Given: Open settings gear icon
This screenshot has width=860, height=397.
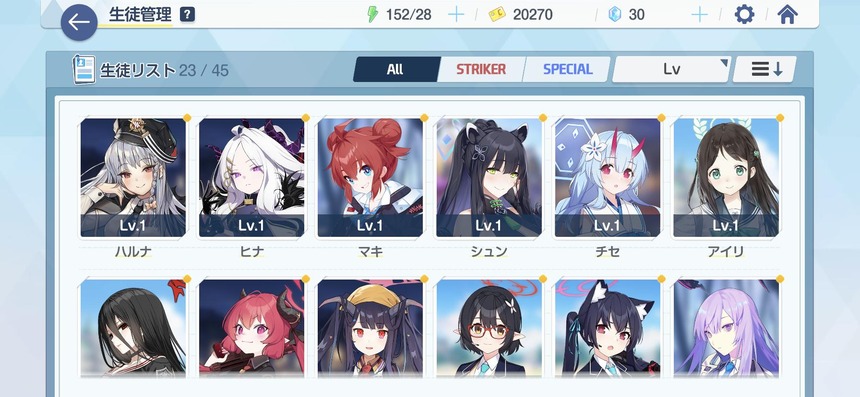Looking at the screenshot, I should pyautogui.click(x=744, y=15).
